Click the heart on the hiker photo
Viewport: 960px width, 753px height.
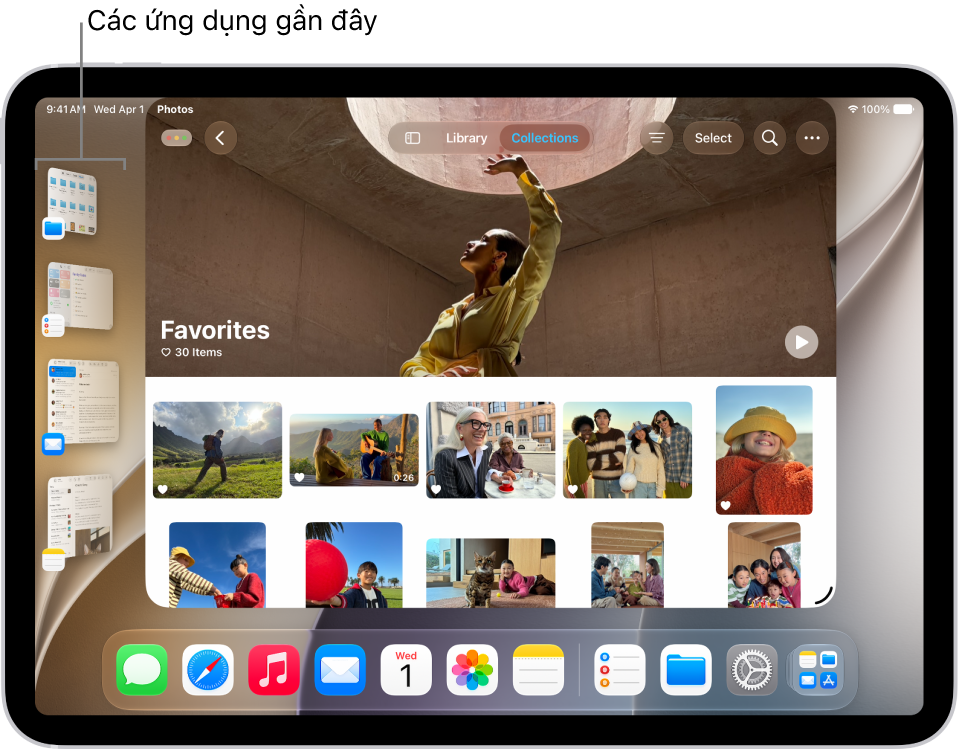pyautogui.click(x=162, y=489)
